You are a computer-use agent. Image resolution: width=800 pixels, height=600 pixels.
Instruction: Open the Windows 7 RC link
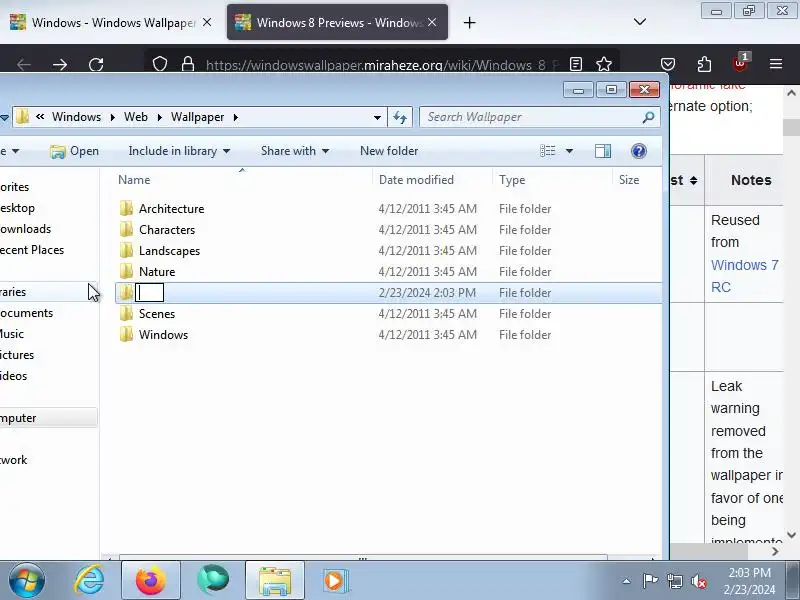point(744,276)
